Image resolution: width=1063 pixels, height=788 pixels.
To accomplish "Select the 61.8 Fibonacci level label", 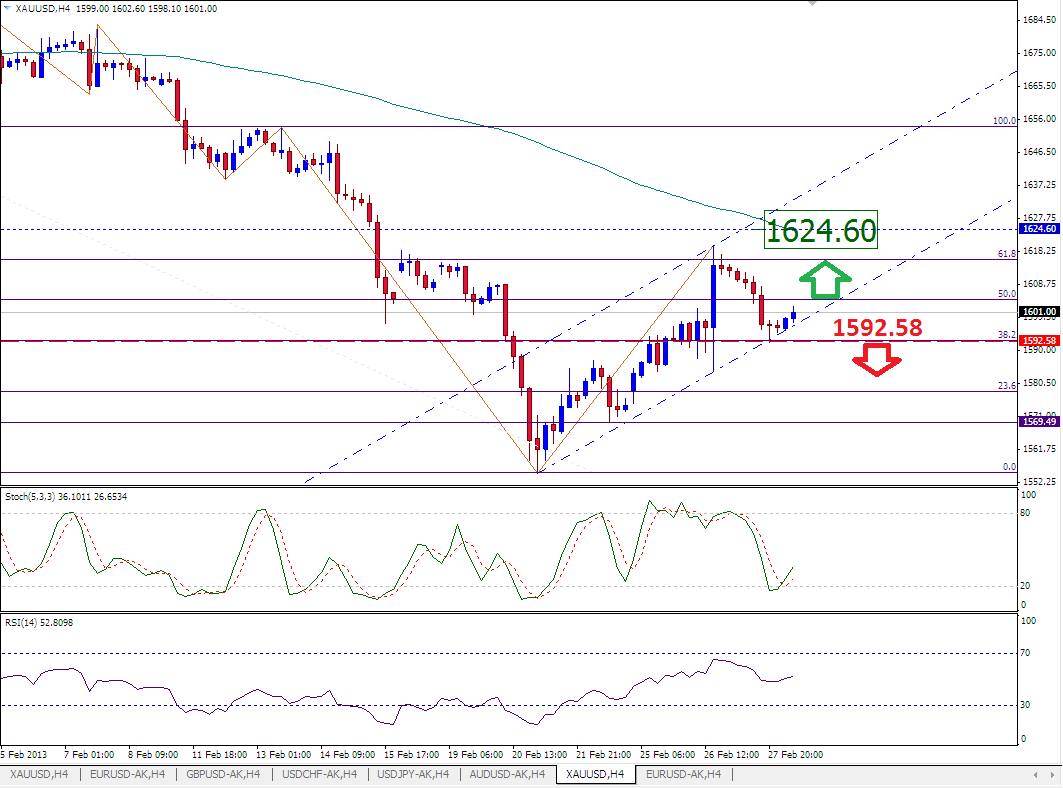I will (x=1007, y=254).
